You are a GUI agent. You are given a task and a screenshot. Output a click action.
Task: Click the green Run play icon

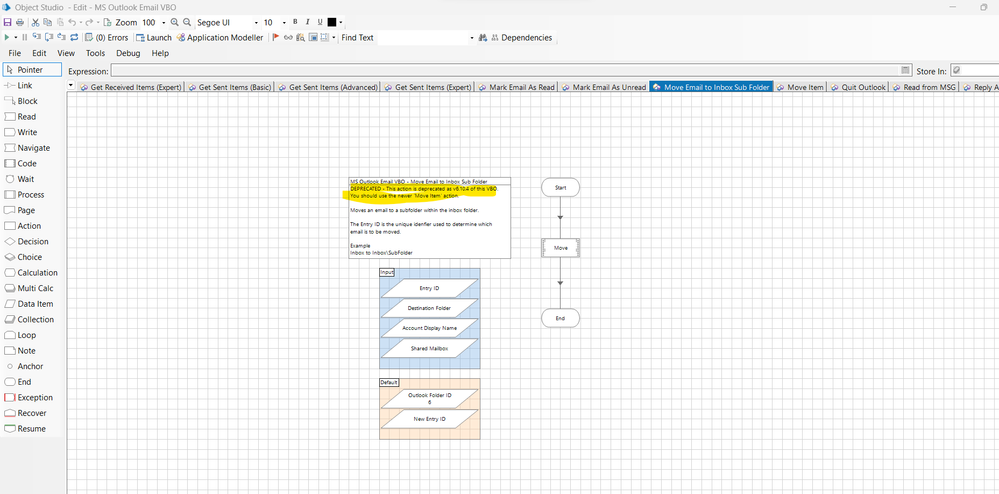tap(7, 38)
